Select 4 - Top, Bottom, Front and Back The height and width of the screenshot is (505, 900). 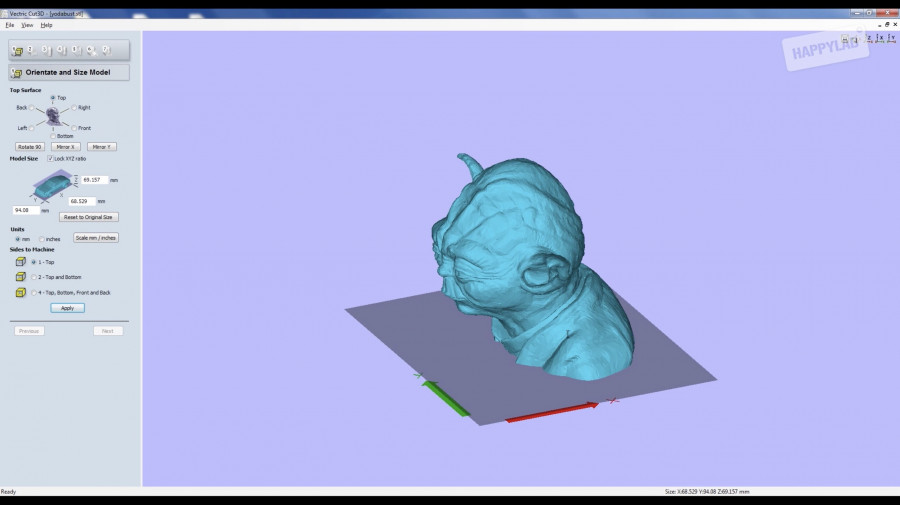(34, 293)
